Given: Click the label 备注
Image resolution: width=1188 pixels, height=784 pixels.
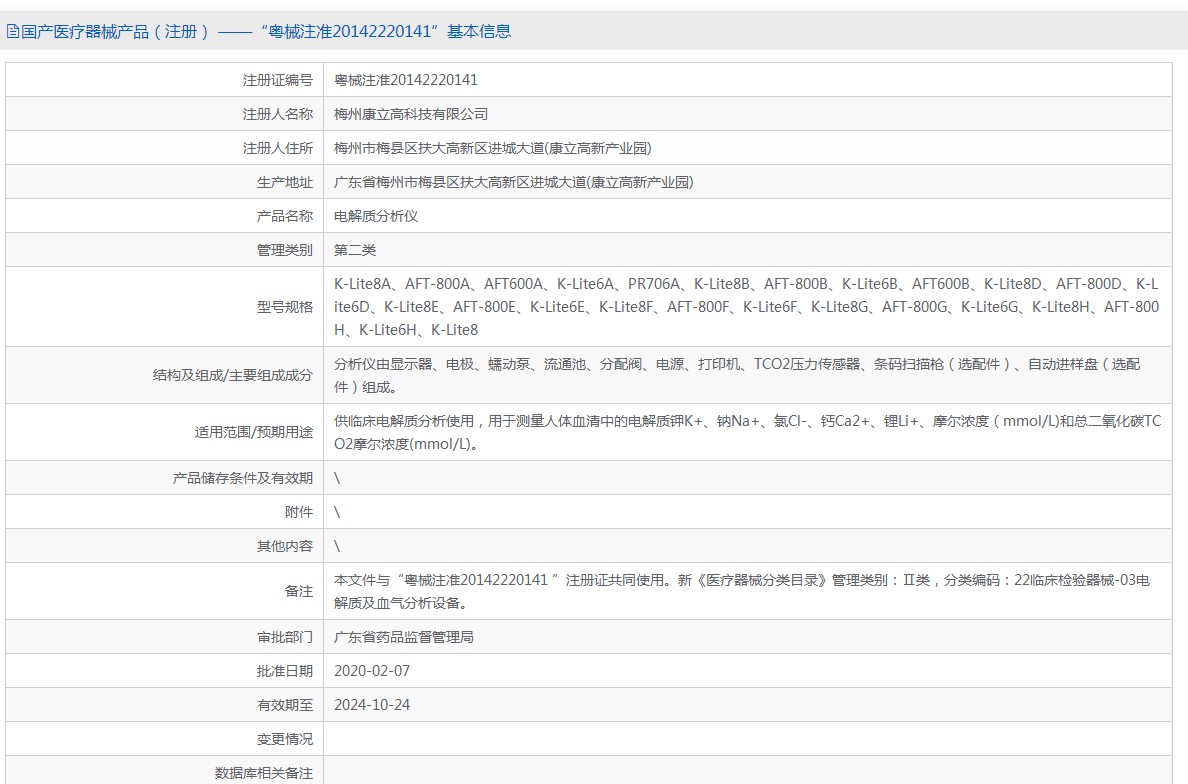Looking at the screenshot, I should [x=299, y=591].
